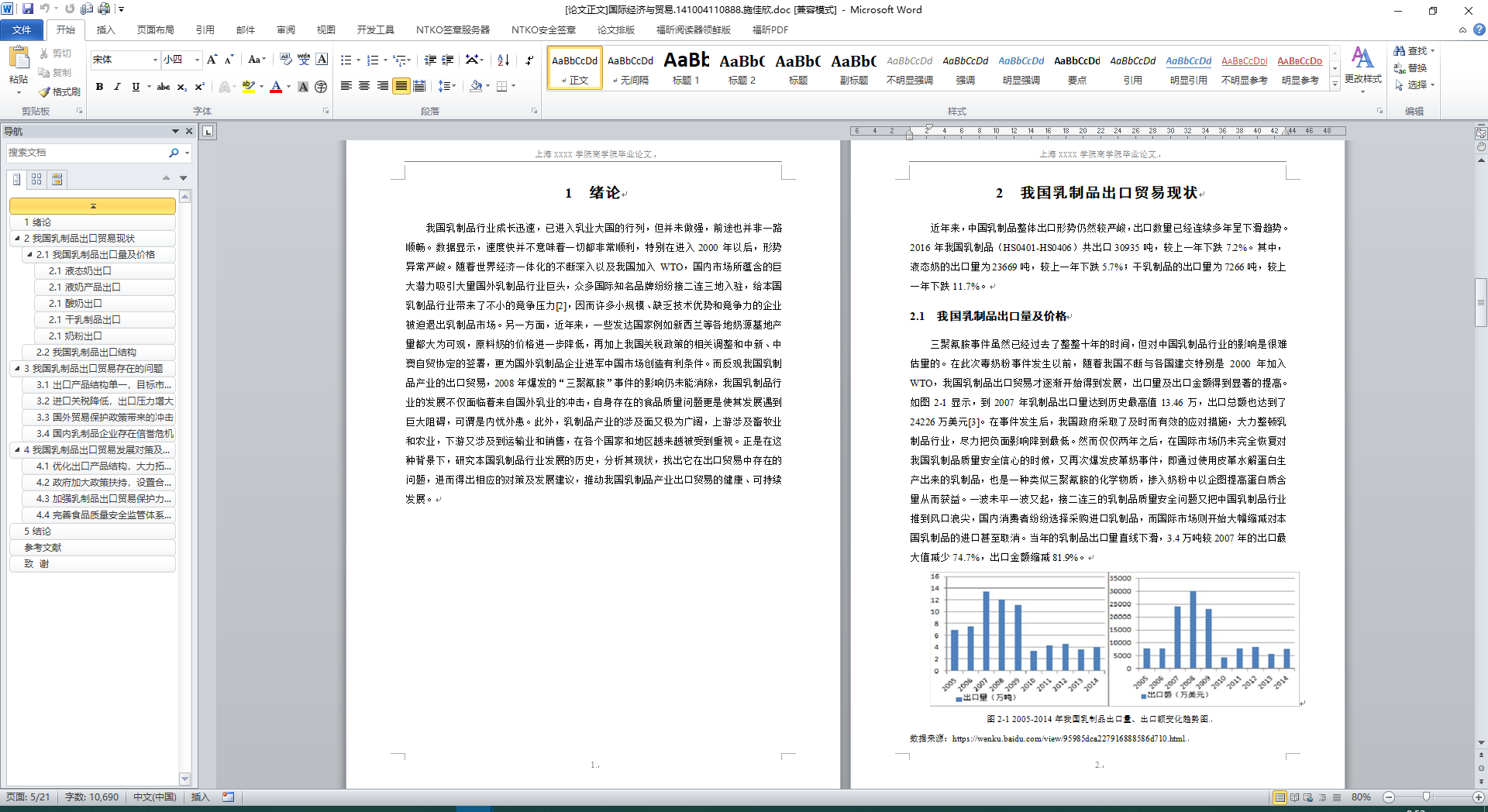This screenshot has height=812, width=1488.
Task: Browse headings tab in navigation pane
Action: [x=17, y=179]
